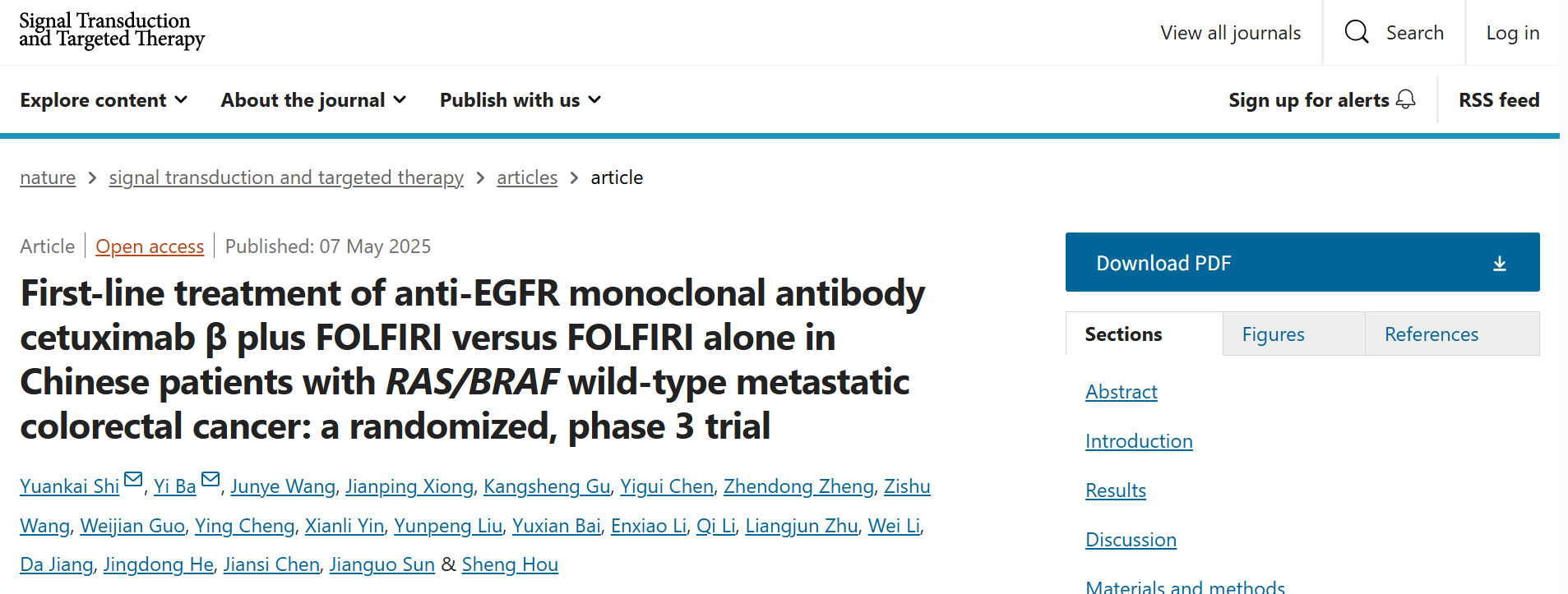
Task: Expand the Publish with us dropdown
Action: point(520,100)
